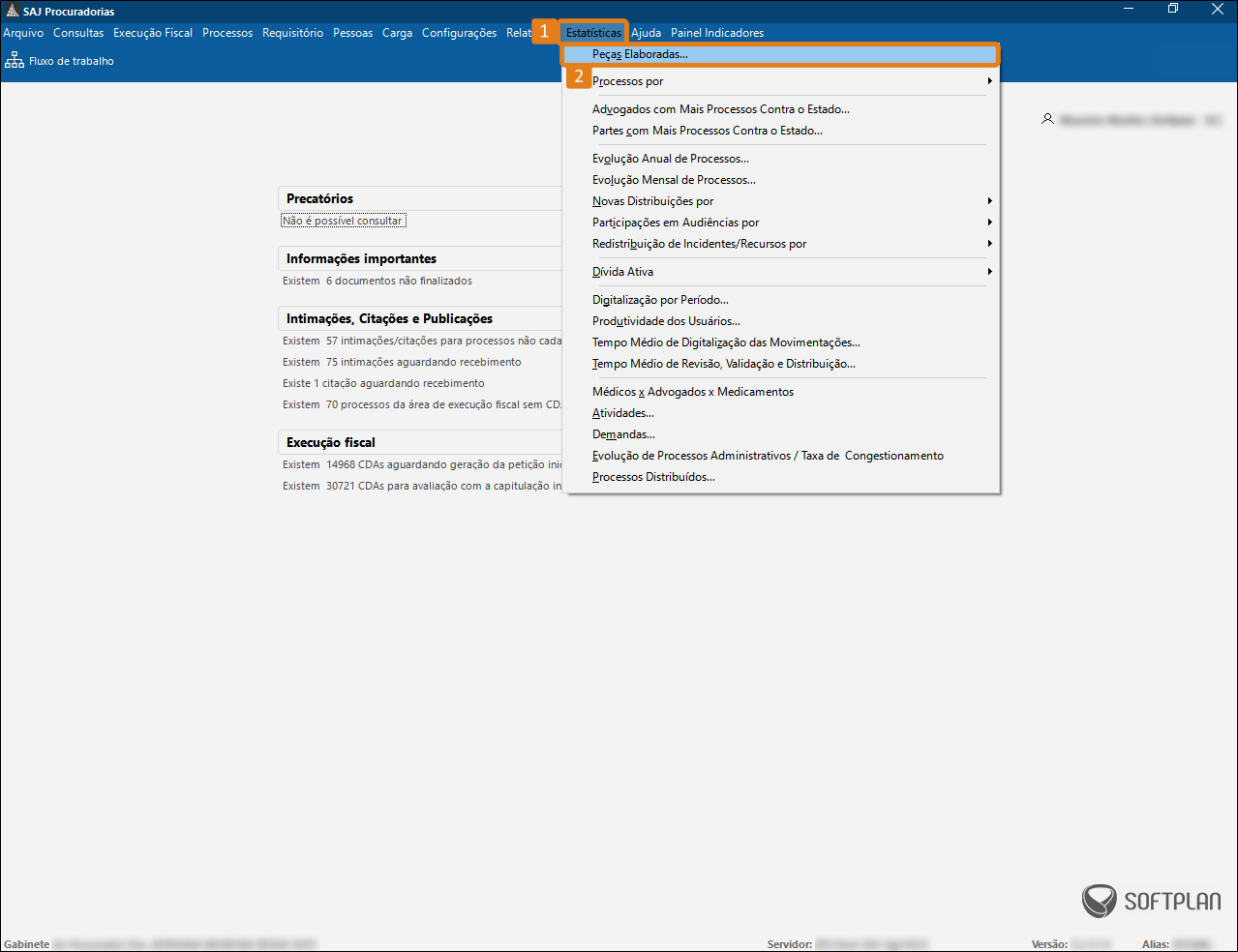Open Painel Indicadores menu
Viewport: 1238px width, 952px height.
coord(716,33)
